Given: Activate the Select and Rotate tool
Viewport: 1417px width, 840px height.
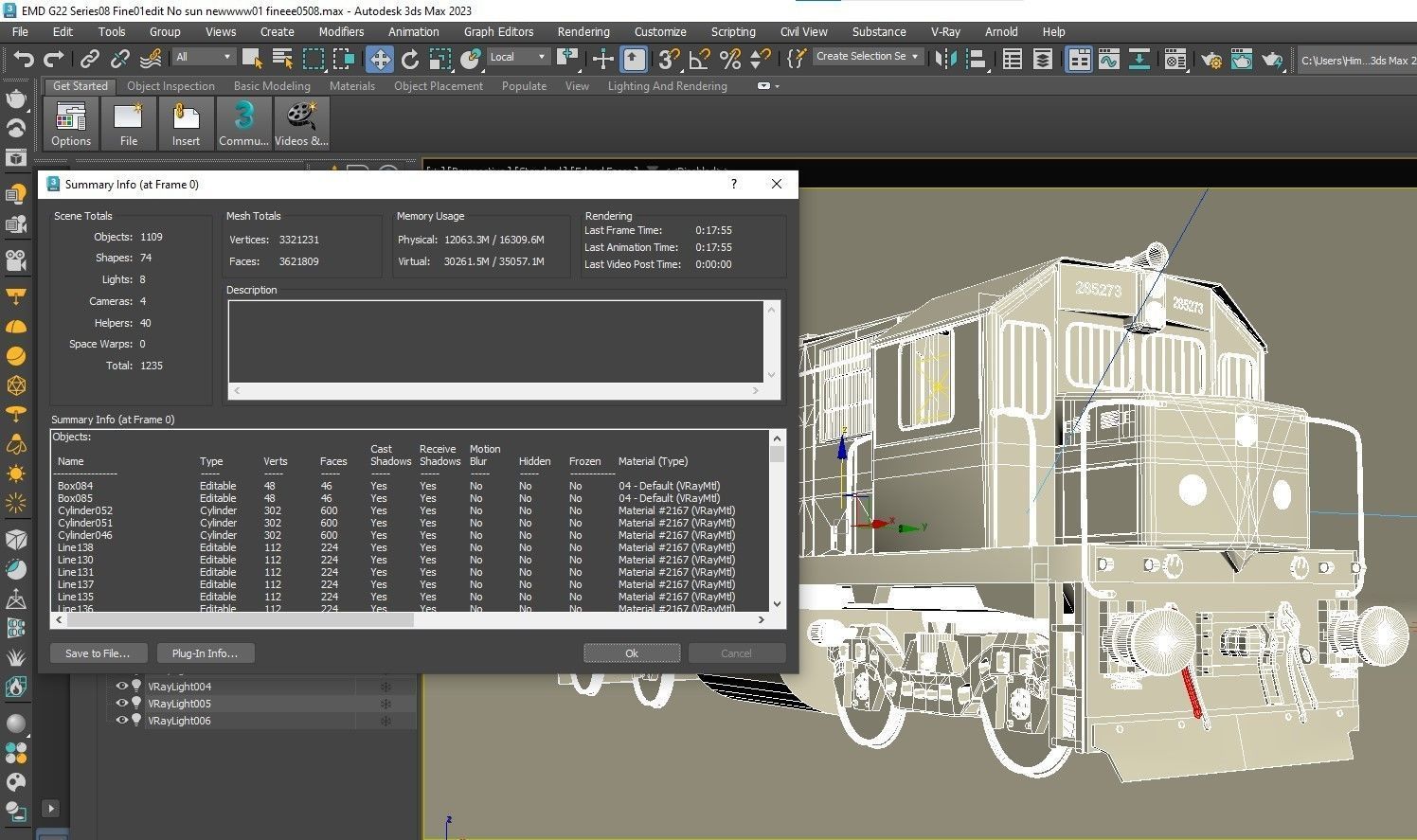Looking at the screenshot, I should [x=410, y=60].
